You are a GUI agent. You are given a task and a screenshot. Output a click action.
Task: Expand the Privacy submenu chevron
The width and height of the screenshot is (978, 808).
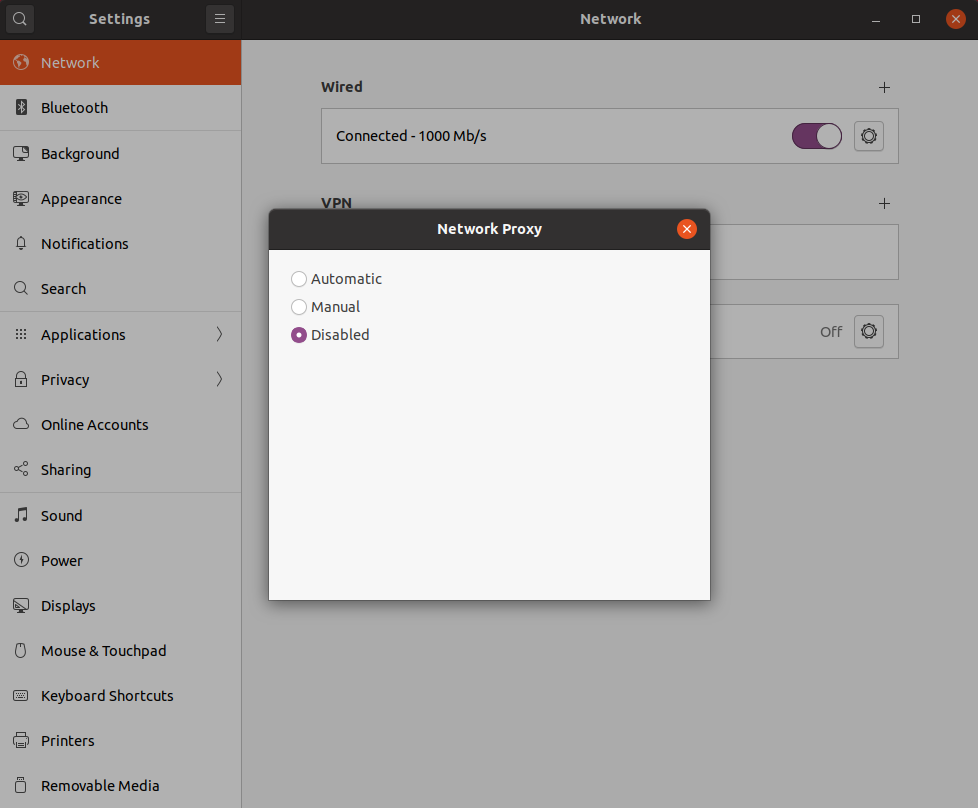tap(219, 380)
